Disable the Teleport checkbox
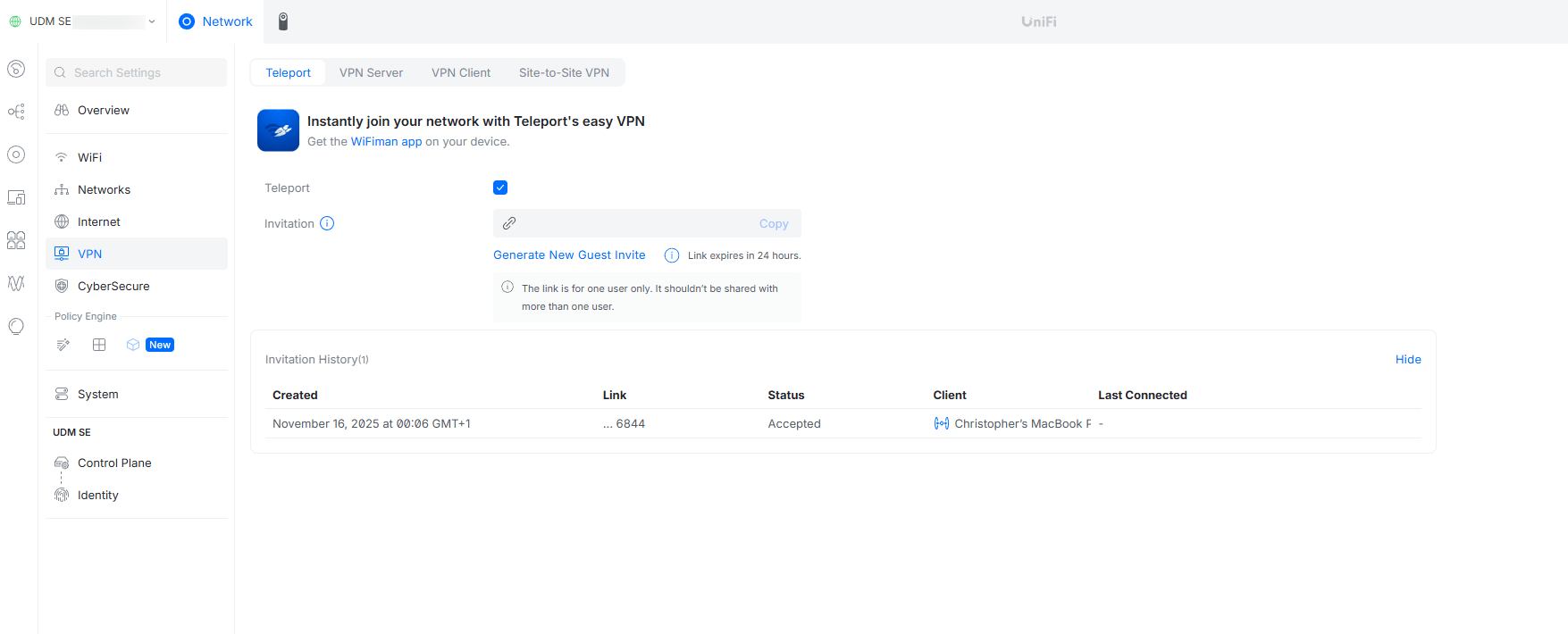Screen dimensions: 1568x634 [x=500, y=188]
